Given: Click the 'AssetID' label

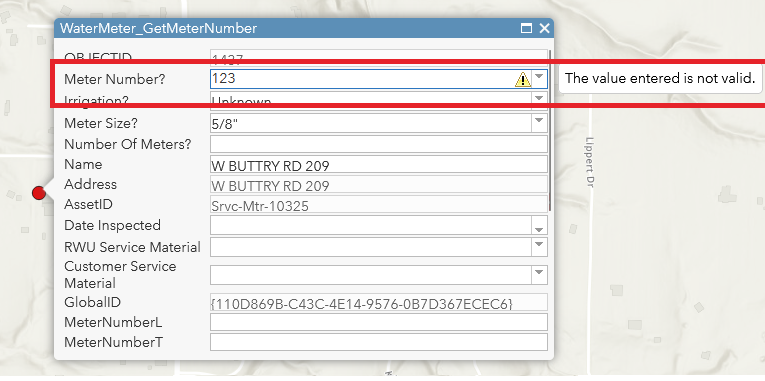Looking at the screenshot, I should click(88, 204).
